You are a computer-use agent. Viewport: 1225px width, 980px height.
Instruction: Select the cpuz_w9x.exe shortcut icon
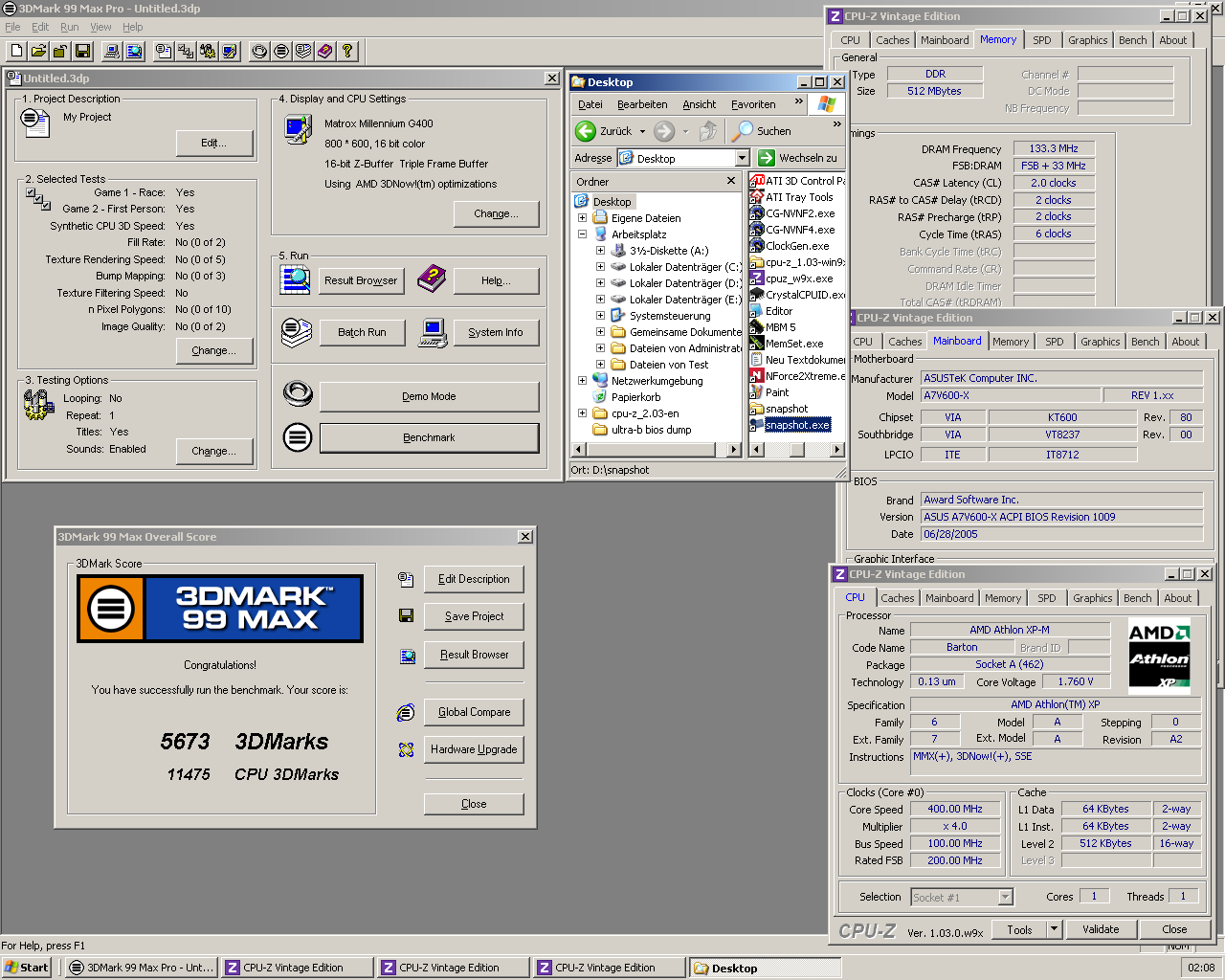(757, 278)
